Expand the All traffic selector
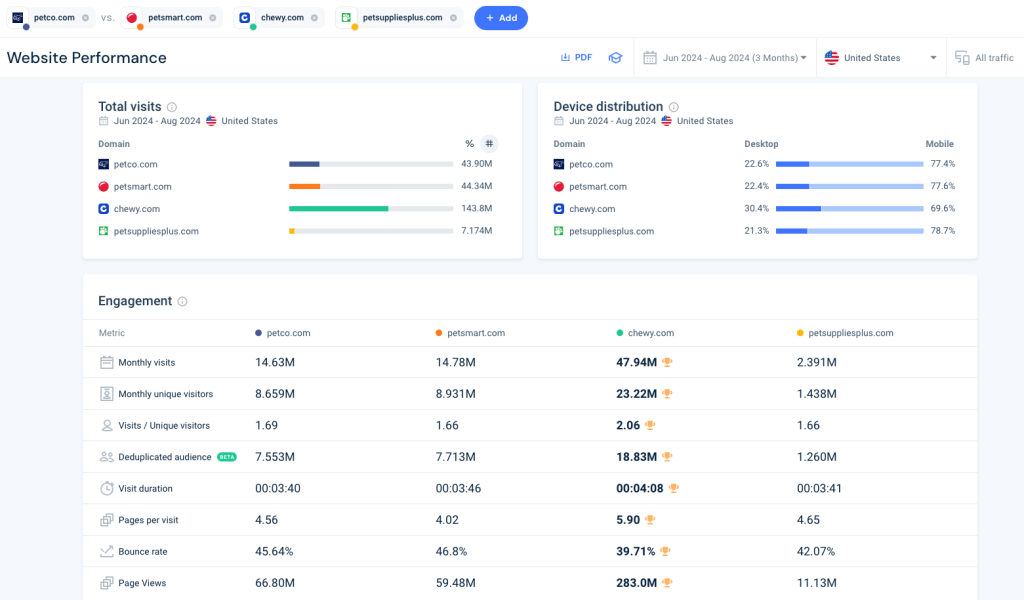Image resolution: width=1024 pixels, height=600 pixels. 987,57
